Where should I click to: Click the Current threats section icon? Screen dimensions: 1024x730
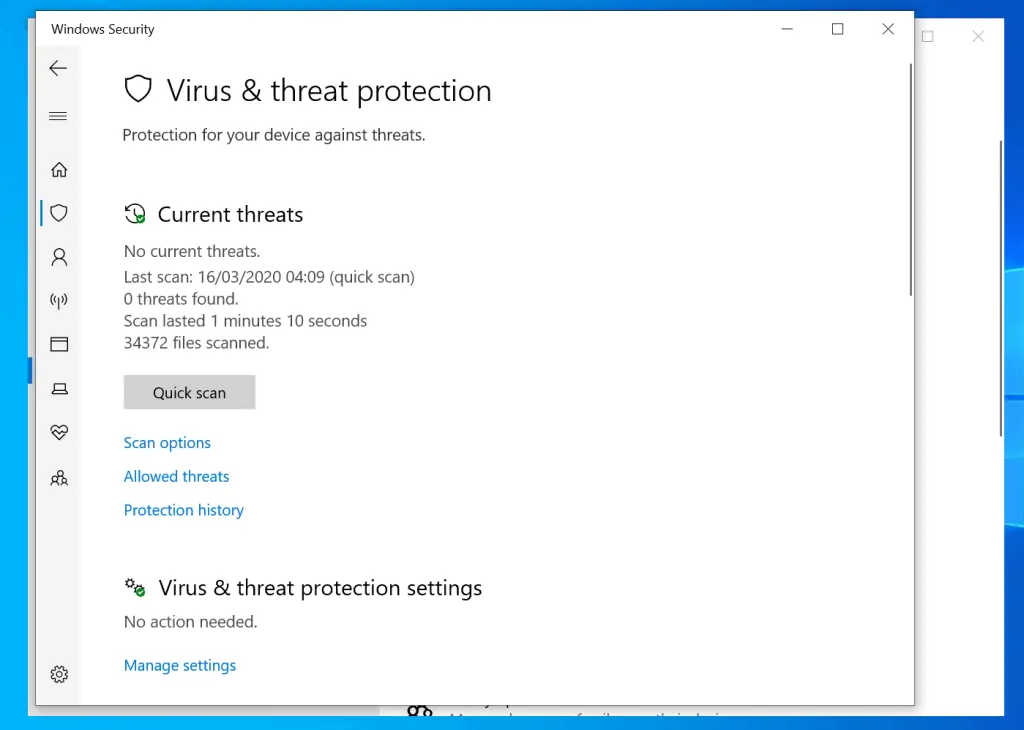(x=134, y=213)
